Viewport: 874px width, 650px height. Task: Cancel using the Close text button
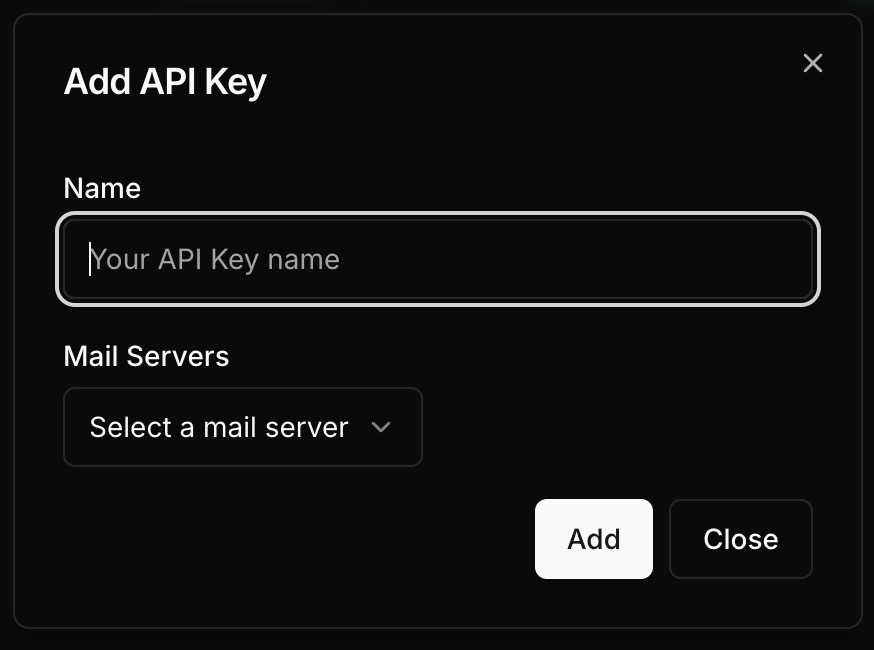coord(740,539)
